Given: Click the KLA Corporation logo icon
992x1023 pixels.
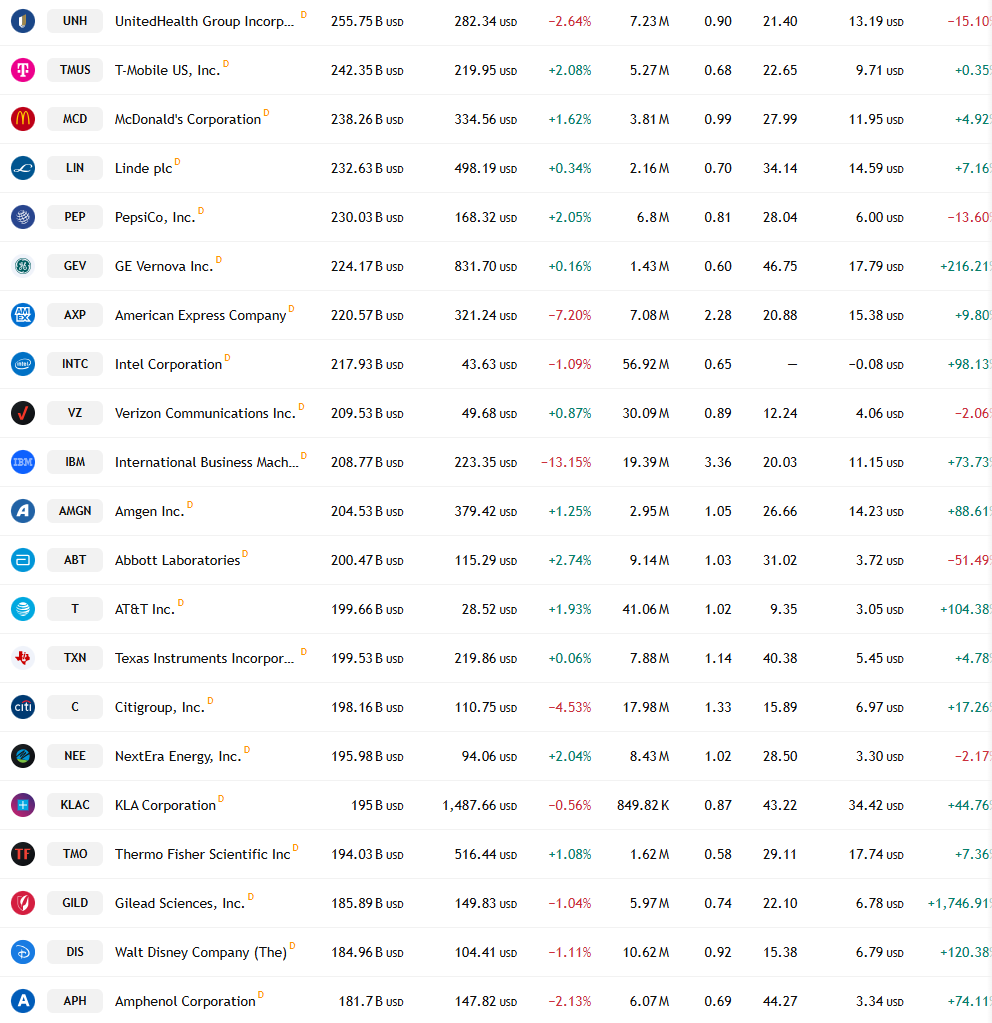Looking at the screenshot, I should 23,804.
